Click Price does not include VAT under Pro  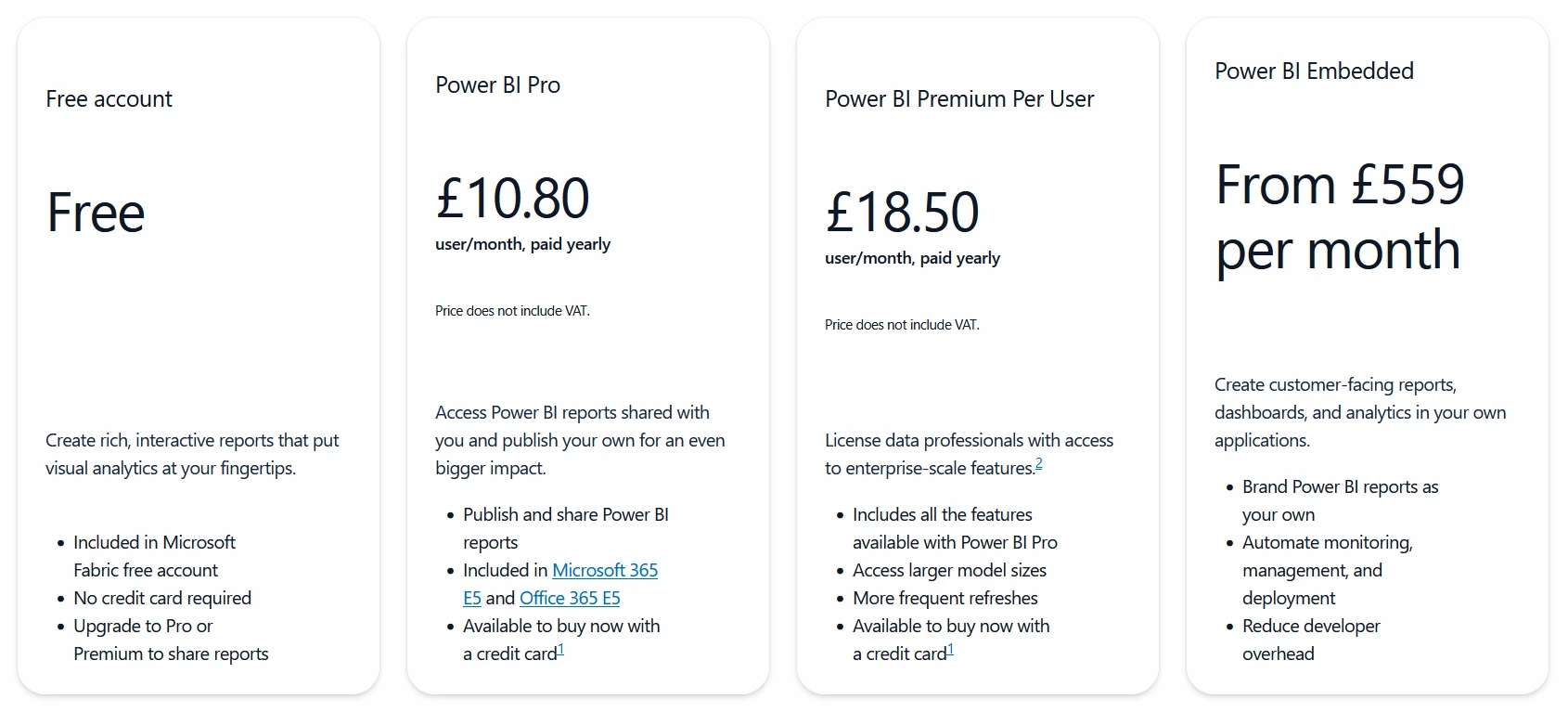click(x=512, y=310)
